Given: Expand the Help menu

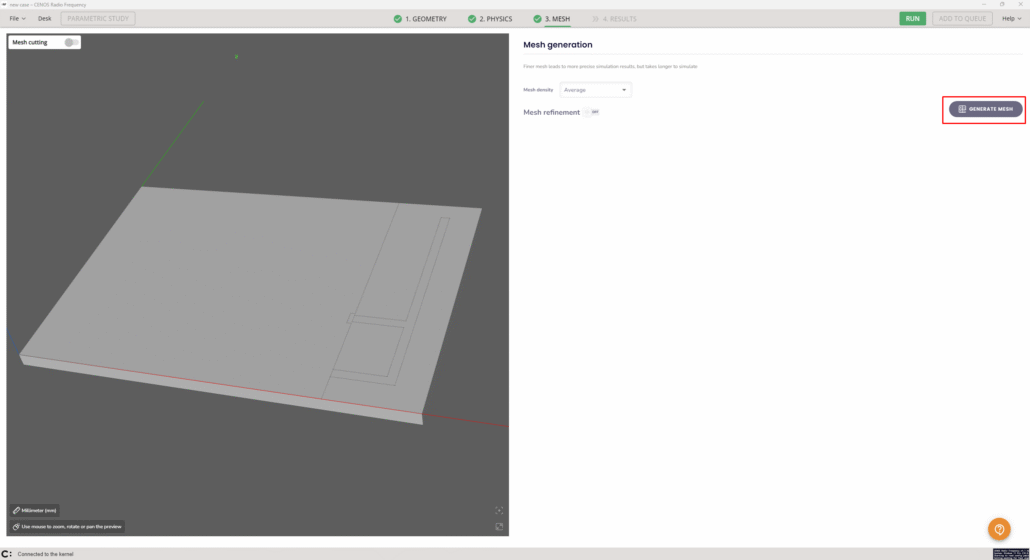Looking at the screenshot, I should pyautogui.click(x=1010, y=19).
